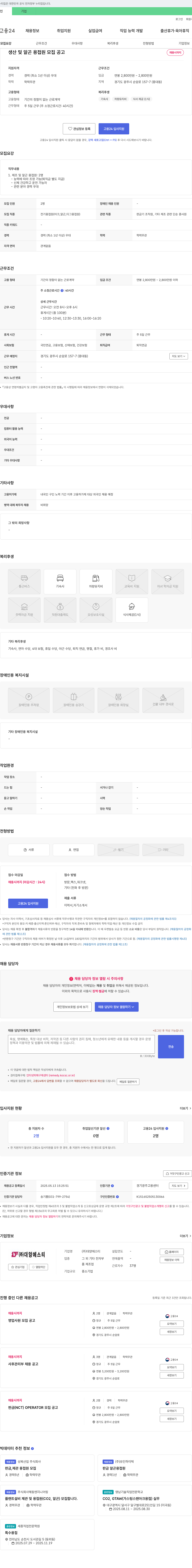The width and height of the screenshot is (192, 1568).
Task: Click the 주택자금 지원 icon
Action: pyautogui.click(x=24, y=610)
